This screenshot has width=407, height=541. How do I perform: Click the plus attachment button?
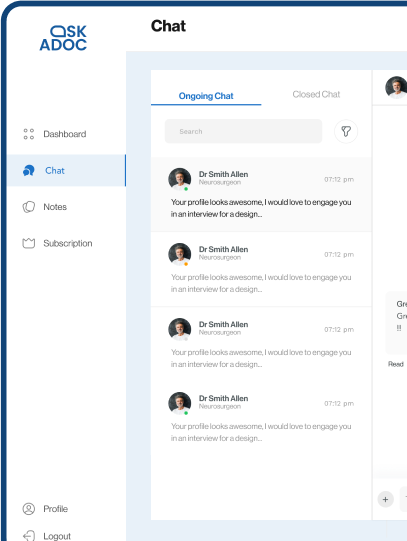coord(385,499)
